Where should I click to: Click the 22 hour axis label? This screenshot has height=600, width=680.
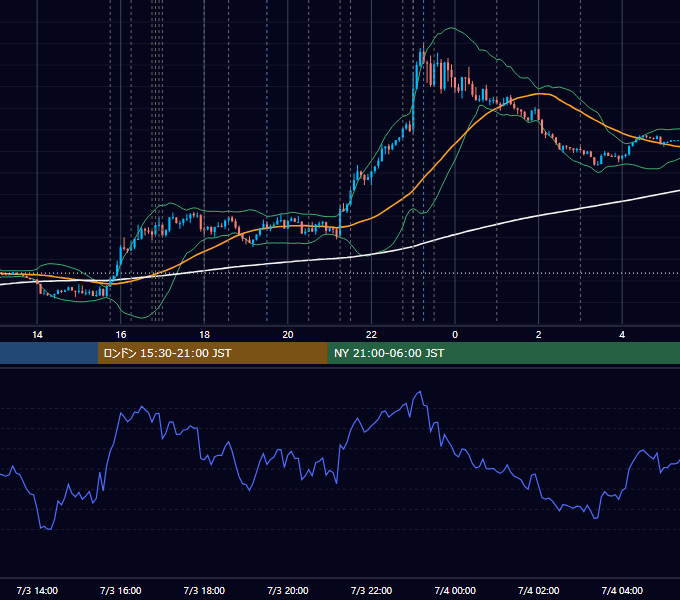[371, 335]
